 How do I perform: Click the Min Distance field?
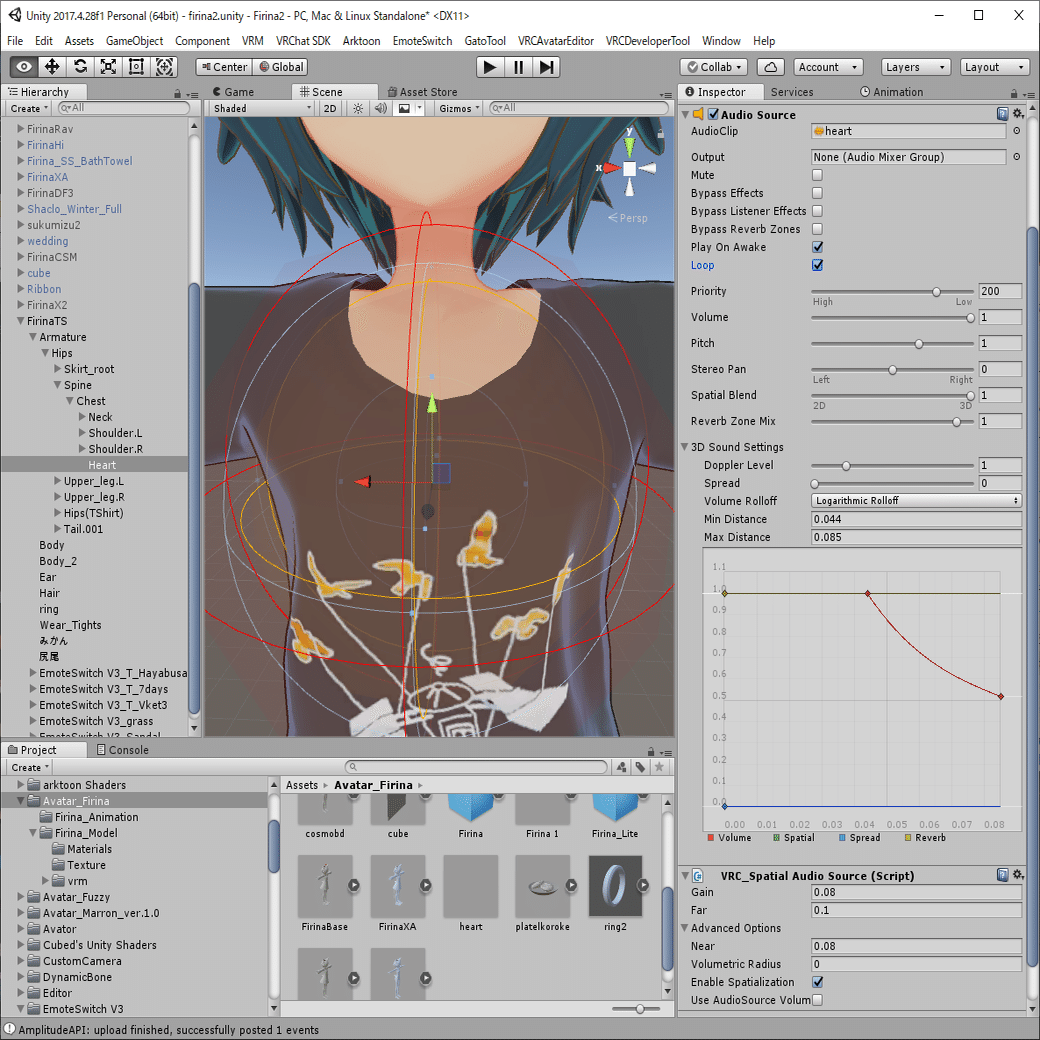916,519
